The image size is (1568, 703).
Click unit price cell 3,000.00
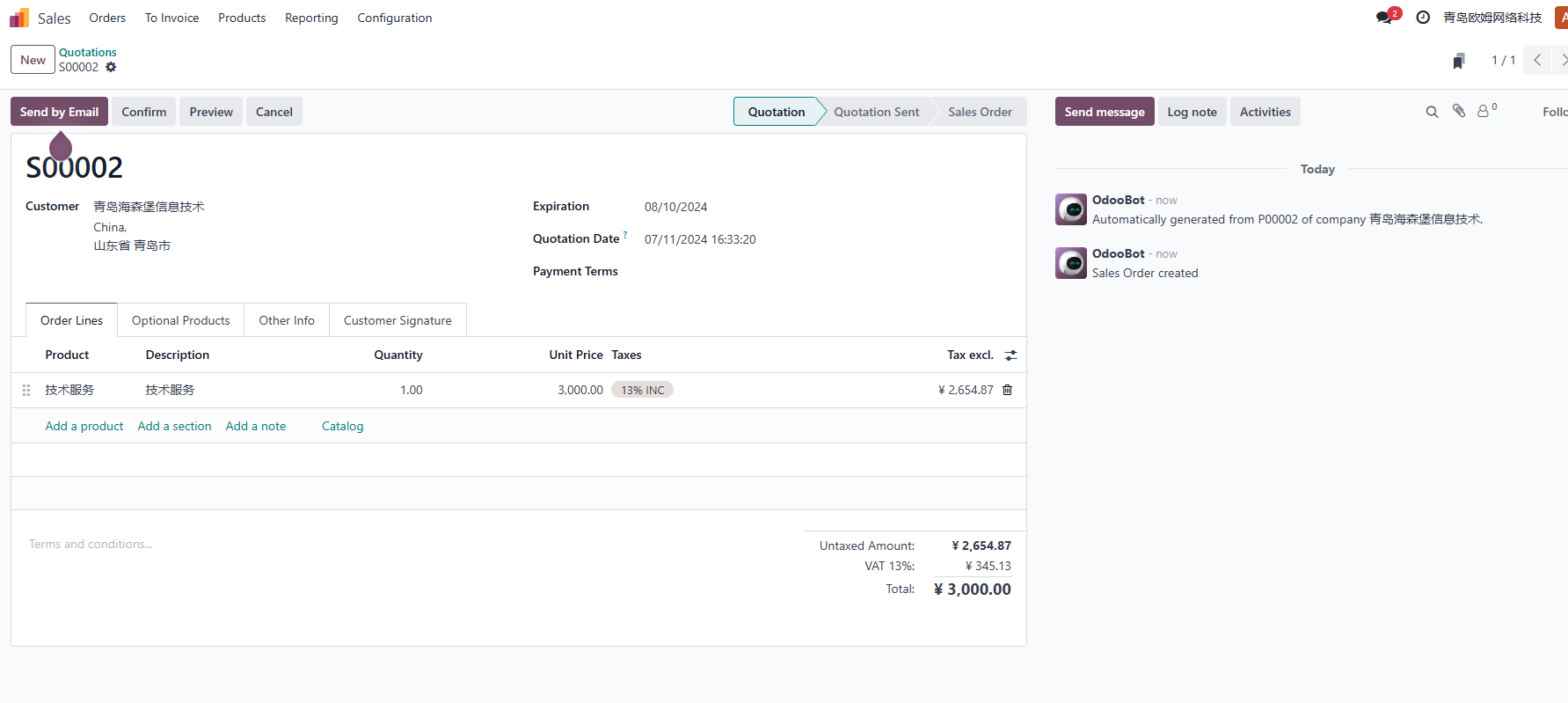tap(580, 390)
